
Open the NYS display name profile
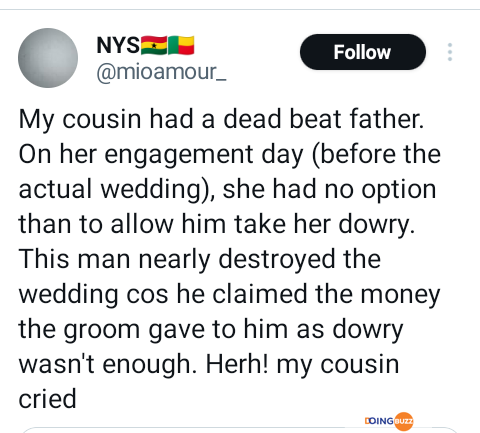tap(118, 45)
